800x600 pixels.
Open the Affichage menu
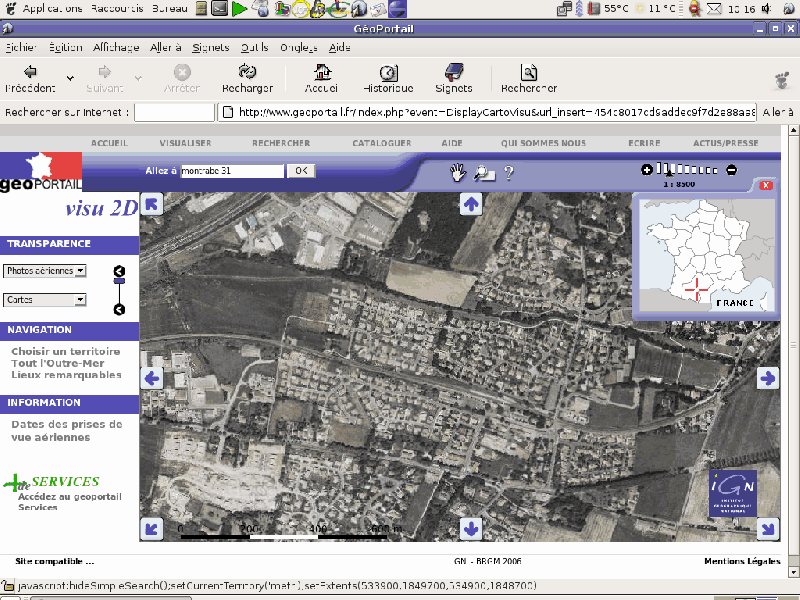click(x=116, y=47)
